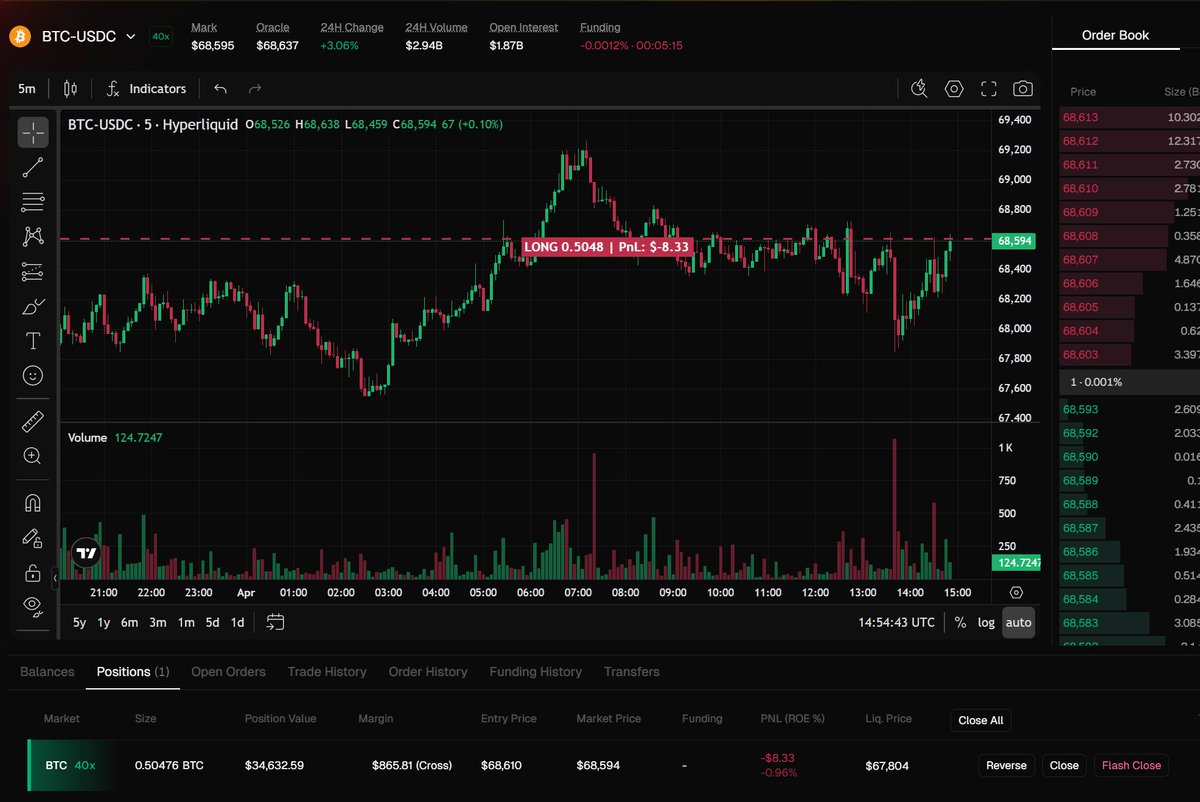1200x802 pixels.
Task: Switch to the Trade History tab
Action: [x=327, y=672]
